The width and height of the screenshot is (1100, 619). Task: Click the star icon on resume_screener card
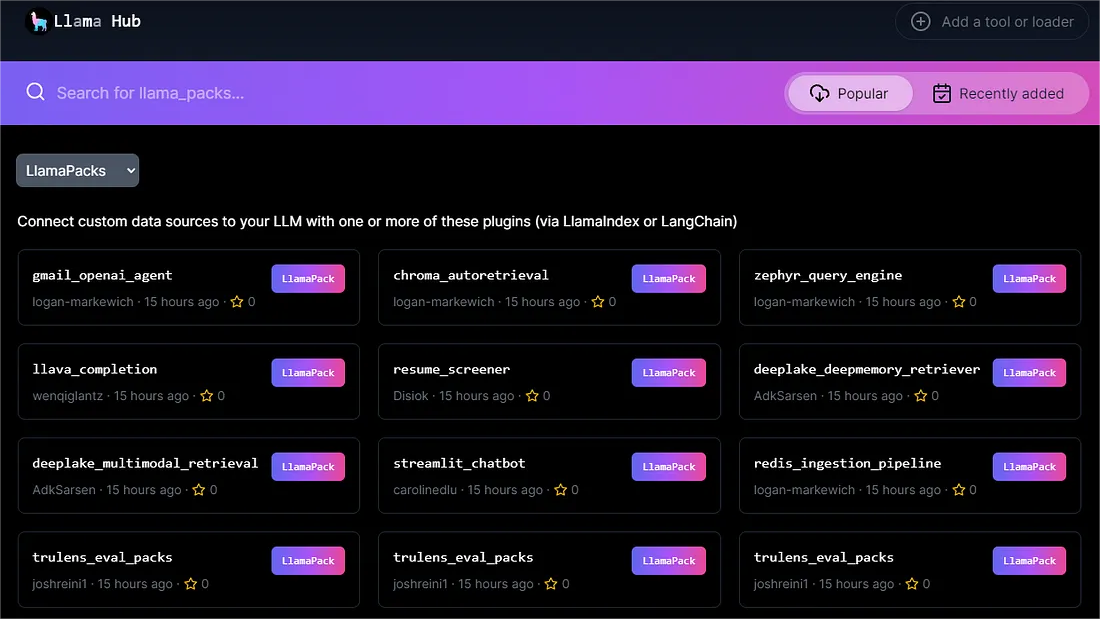point(532,396)
